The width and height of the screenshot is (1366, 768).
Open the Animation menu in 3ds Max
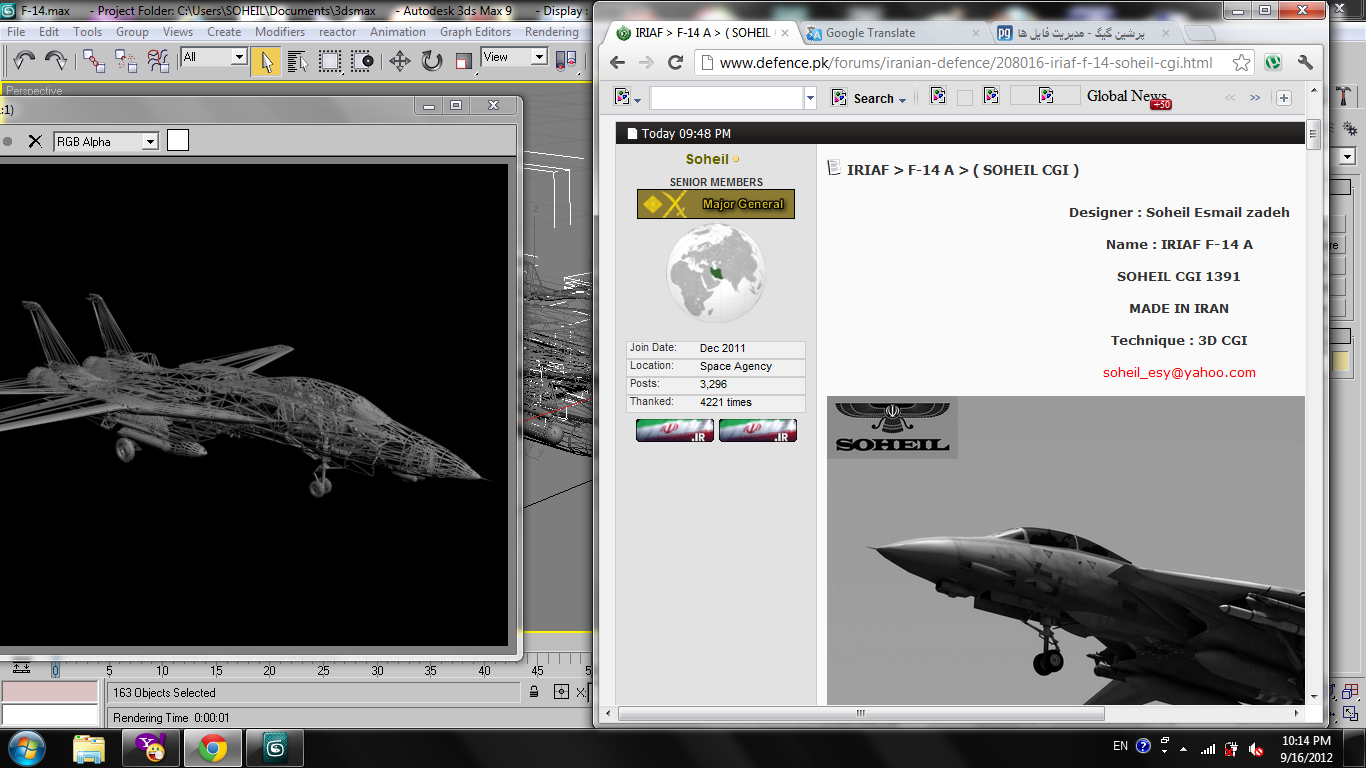pos(398,32)
